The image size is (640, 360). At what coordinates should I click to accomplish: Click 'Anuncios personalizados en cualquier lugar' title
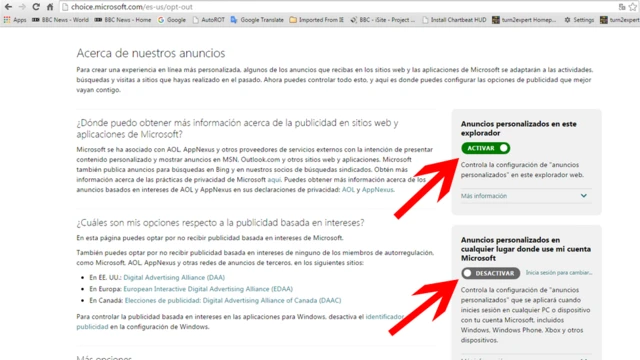[x=526, y=249]
